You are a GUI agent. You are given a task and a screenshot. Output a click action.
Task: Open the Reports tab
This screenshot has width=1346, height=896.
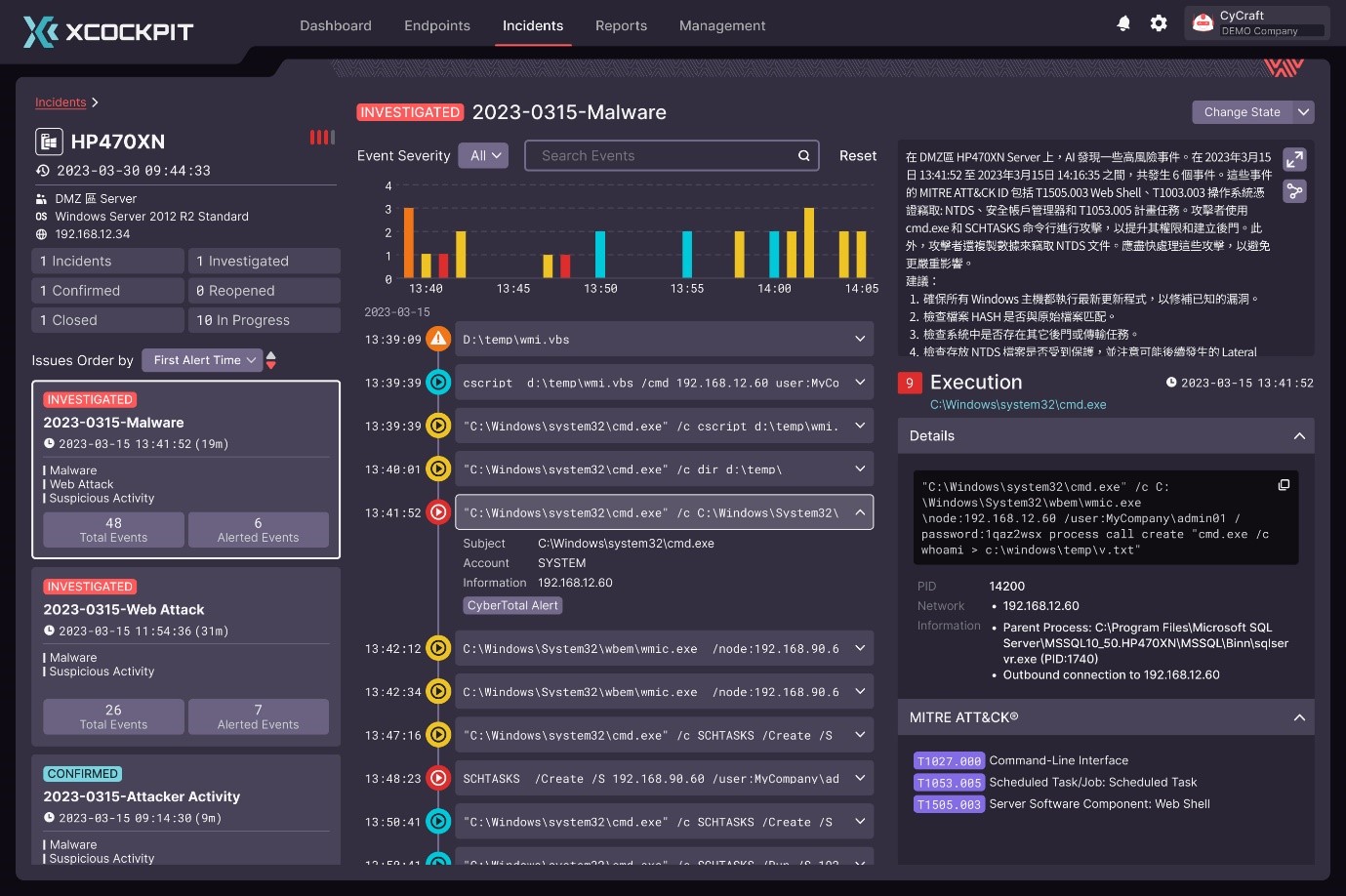pos(621,26)
